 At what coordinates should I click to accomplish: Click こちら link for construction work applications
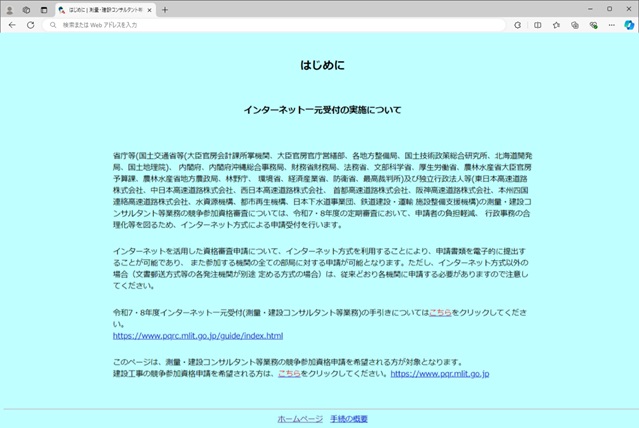pyautogui.click(x=289, y=374)
